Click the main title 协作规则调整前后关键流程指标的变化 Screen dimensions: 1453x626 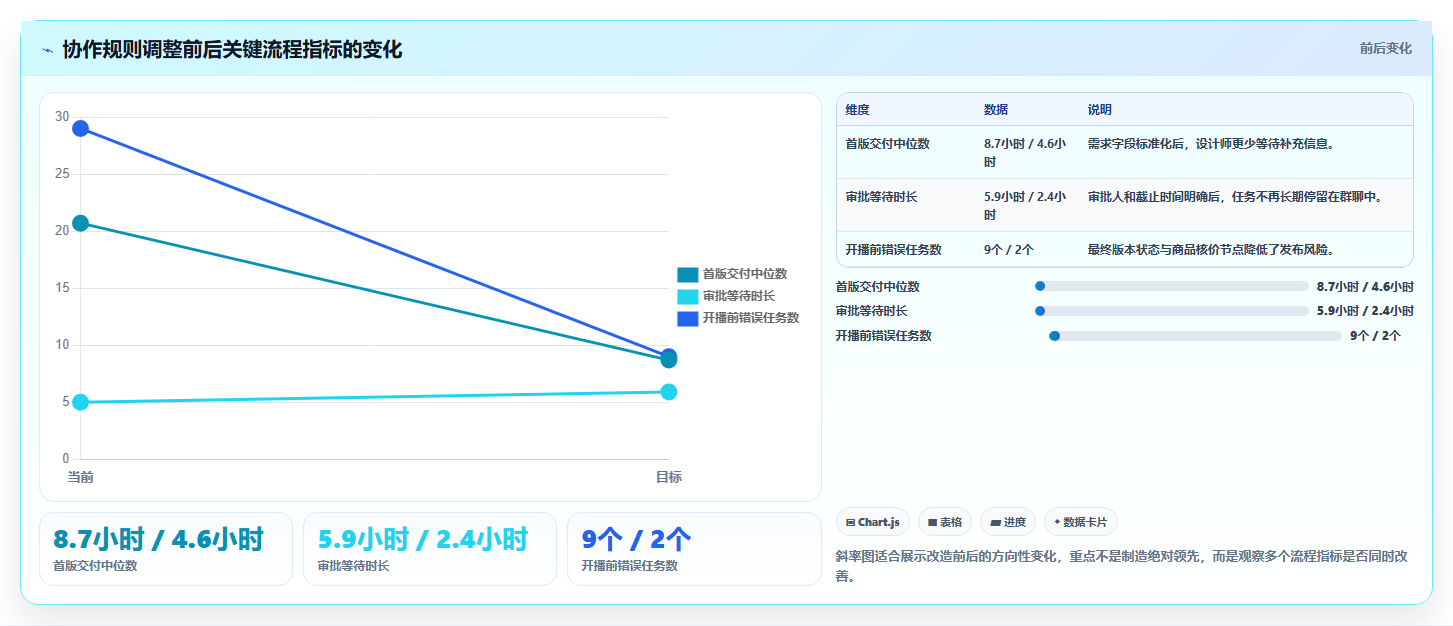(232, 49)
